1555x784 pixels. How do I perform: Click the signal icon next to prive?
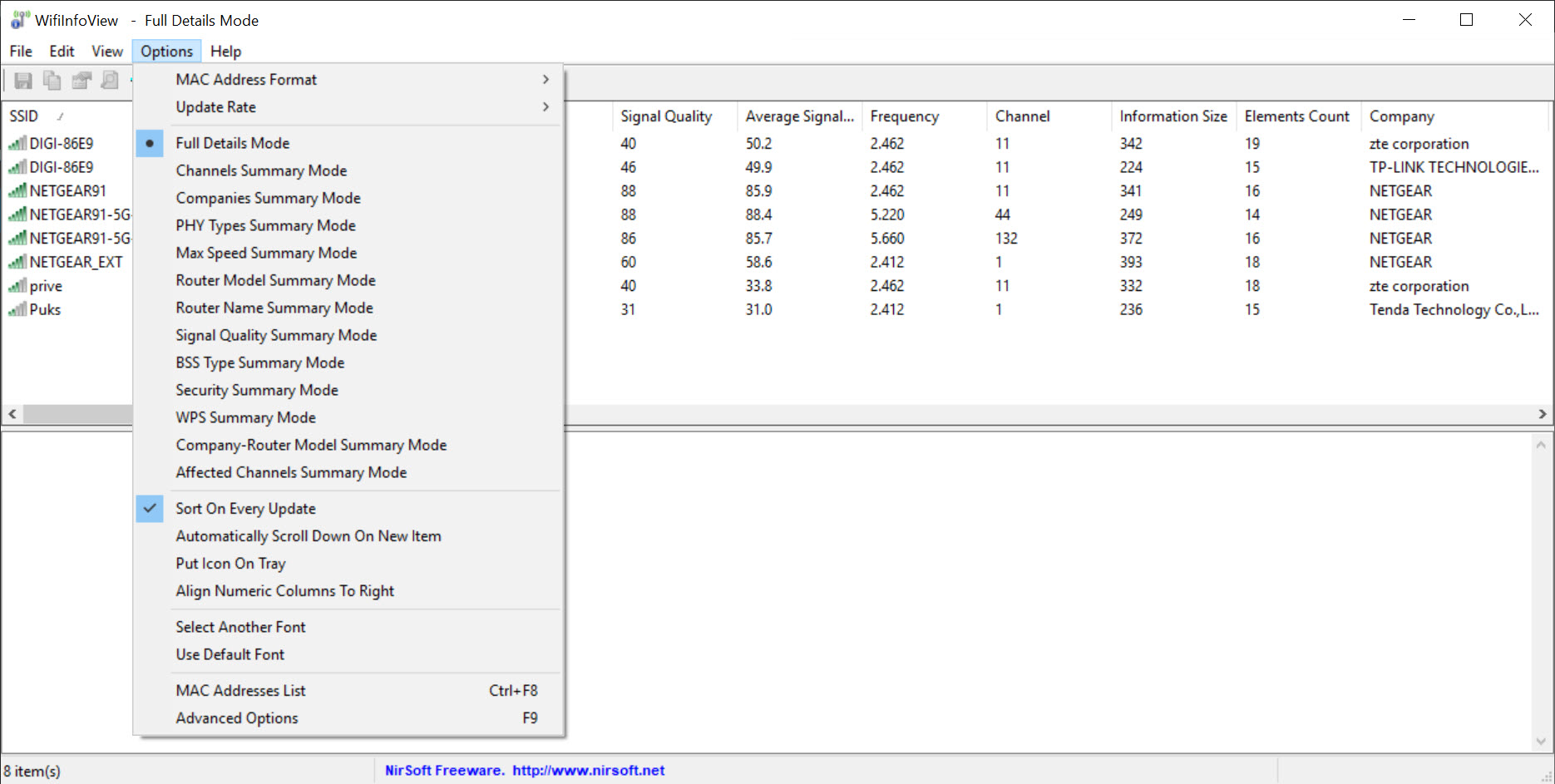click(17, 286)
